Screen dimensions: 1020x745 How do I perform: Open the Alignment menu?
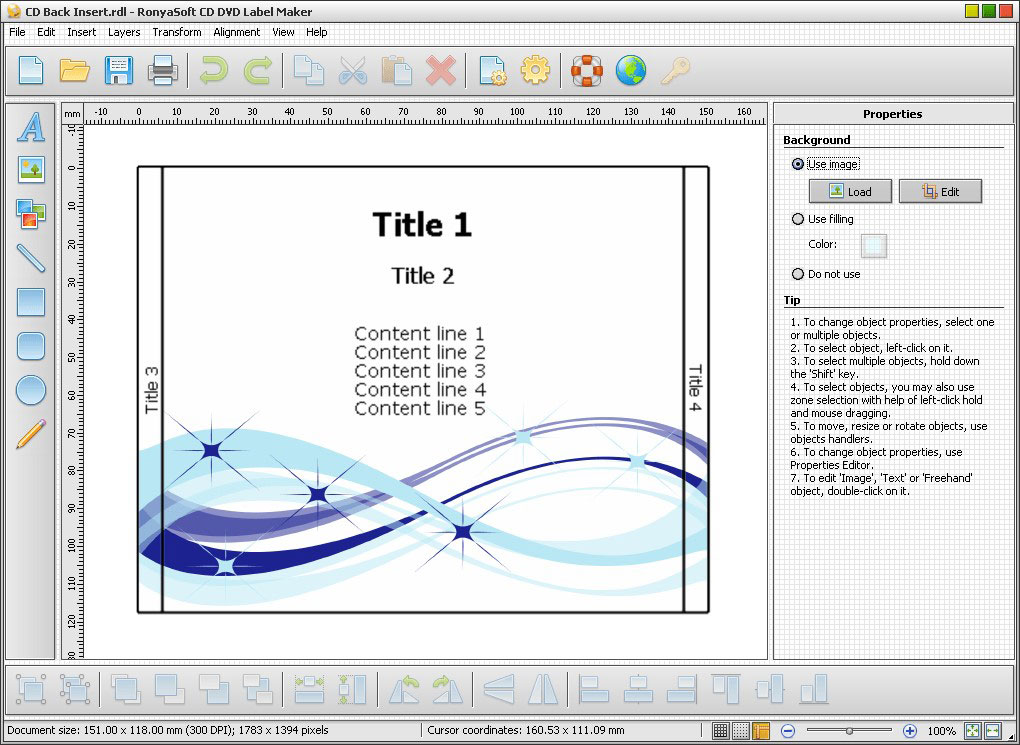pyautogui.click(x=236, y=32)
